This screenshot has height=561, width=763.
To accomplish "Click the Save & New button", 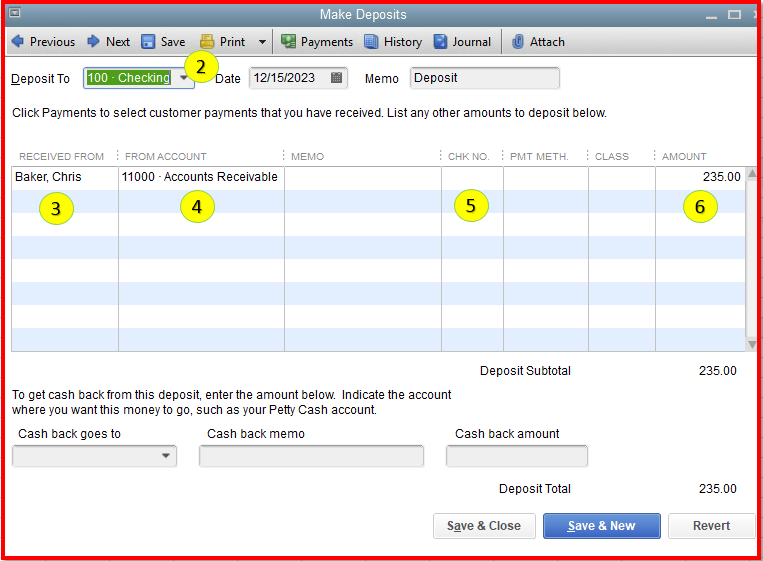I will tap(602, 526).
